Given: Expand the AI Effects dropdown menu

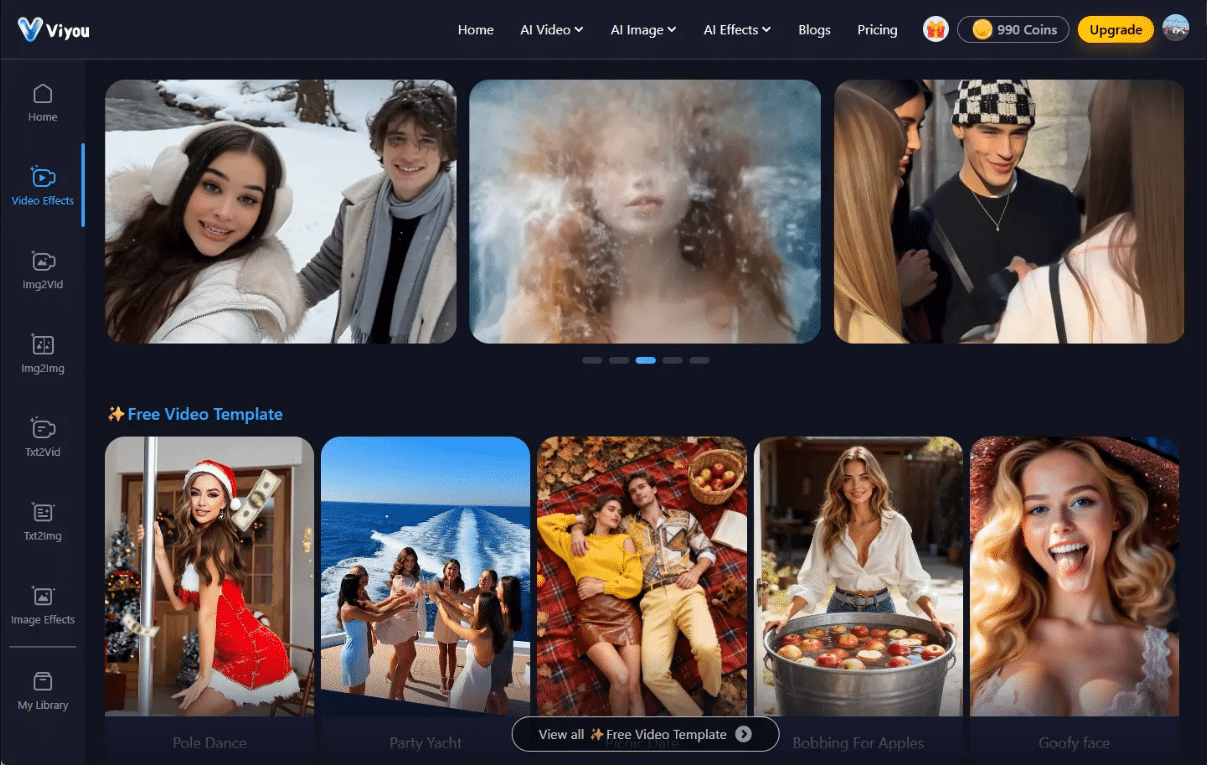Looking at the screenshot, I should click(x=737, y=30).
